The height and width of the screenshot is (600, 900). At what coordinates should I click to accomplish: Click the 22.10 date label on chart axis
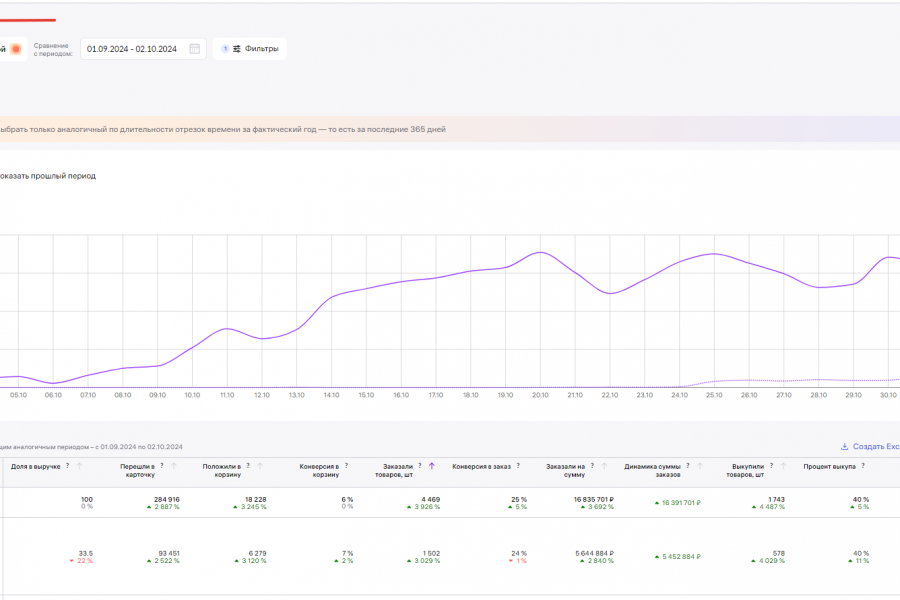[610, 395]
